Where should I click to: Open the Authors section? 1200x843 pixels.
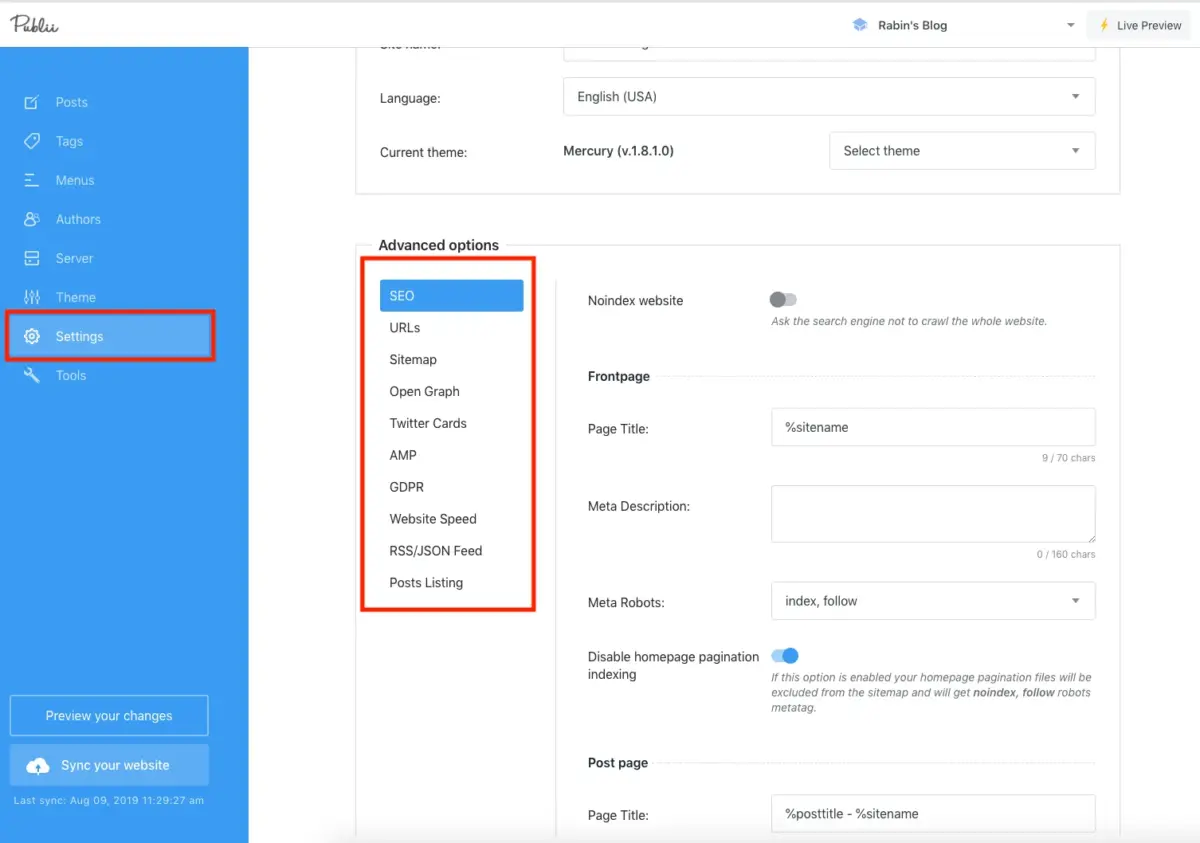point(33,219)
